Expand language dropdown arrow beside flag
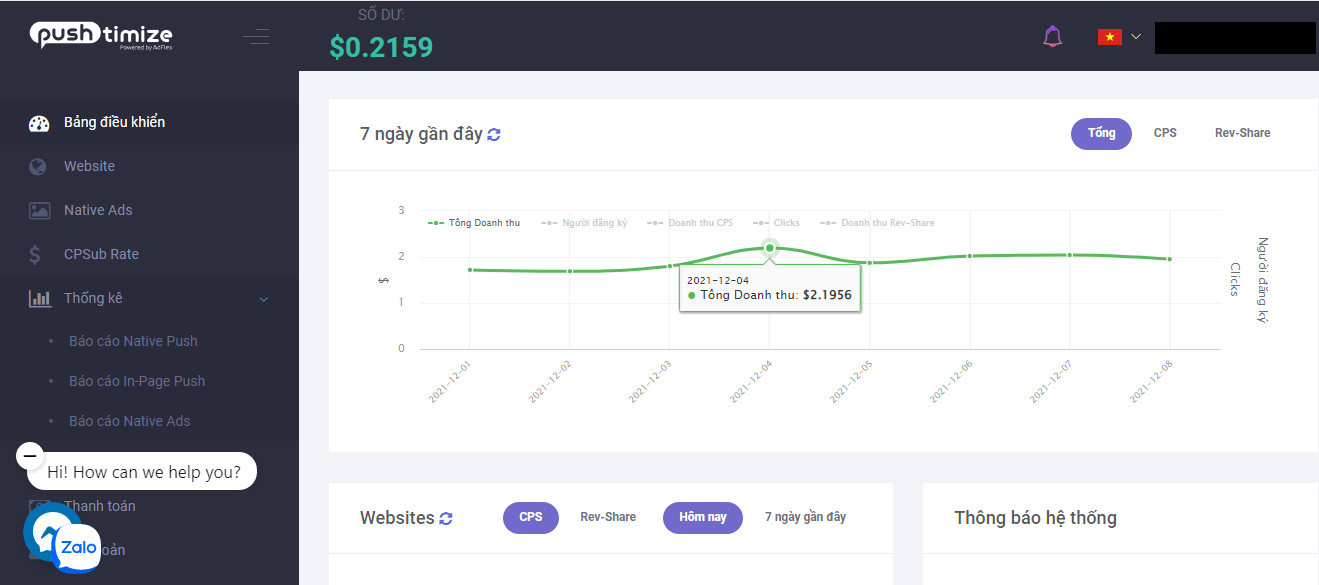 tap(1136, 37)
